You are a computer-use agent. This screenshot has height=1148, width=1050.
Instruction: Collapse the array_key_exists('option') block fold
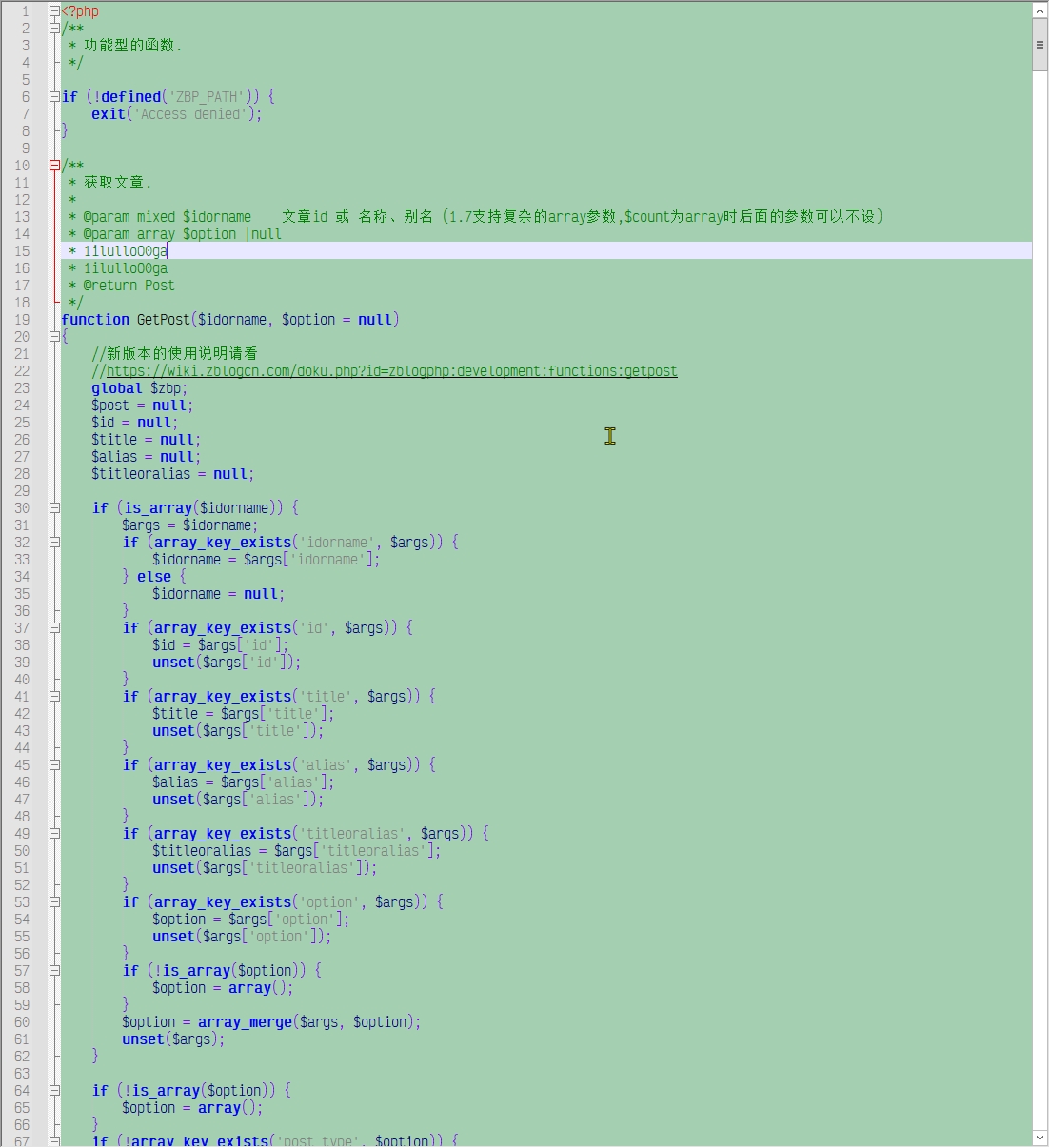[x=54, y=902]
